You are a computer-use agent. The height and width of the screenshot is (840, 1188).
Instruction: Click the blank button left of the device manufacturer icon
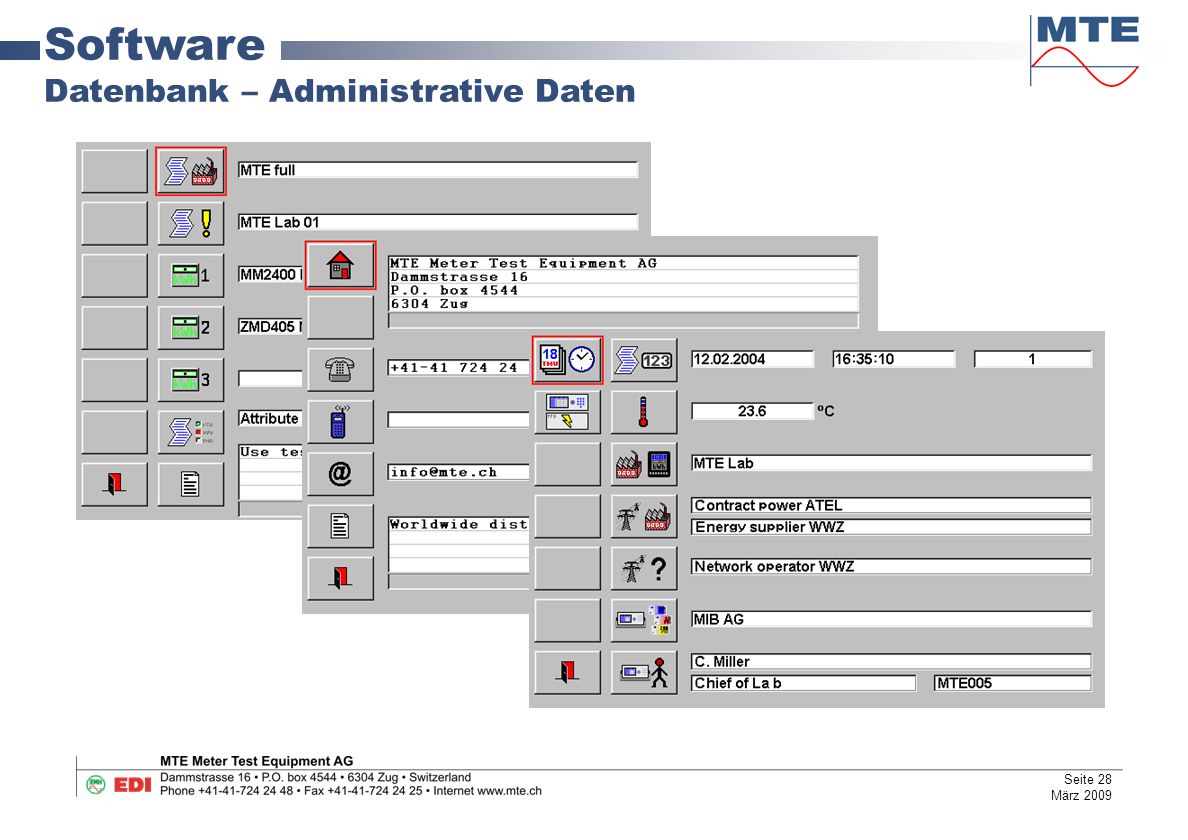(x=567, y=621)
